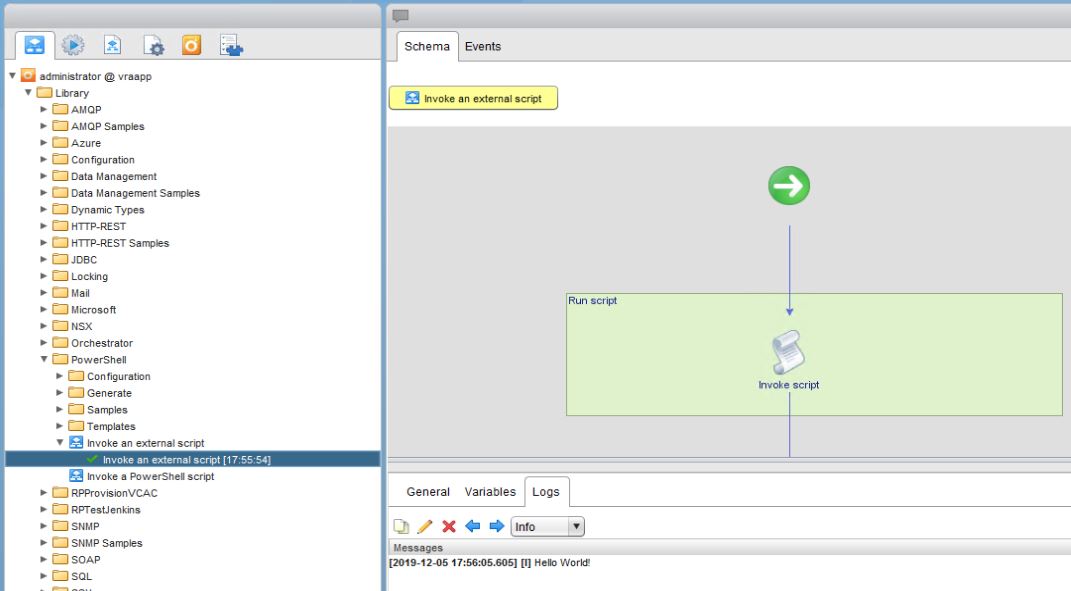The image size is (1071, 591).
Task: Clear logs with the red X icon
Action: click(448, 526)
